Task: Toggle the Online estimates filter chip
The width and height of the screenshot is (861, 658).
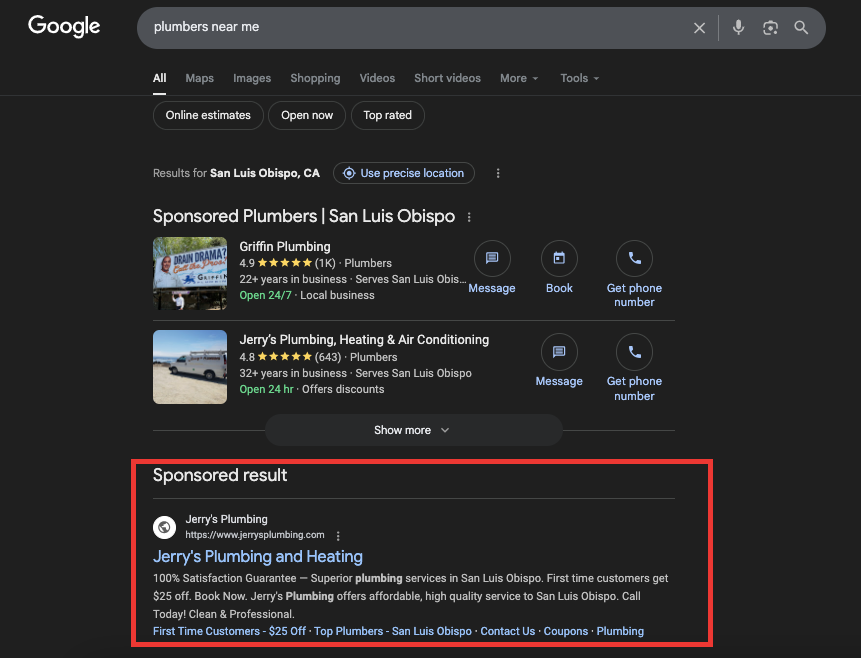Action: pos(208,115)
